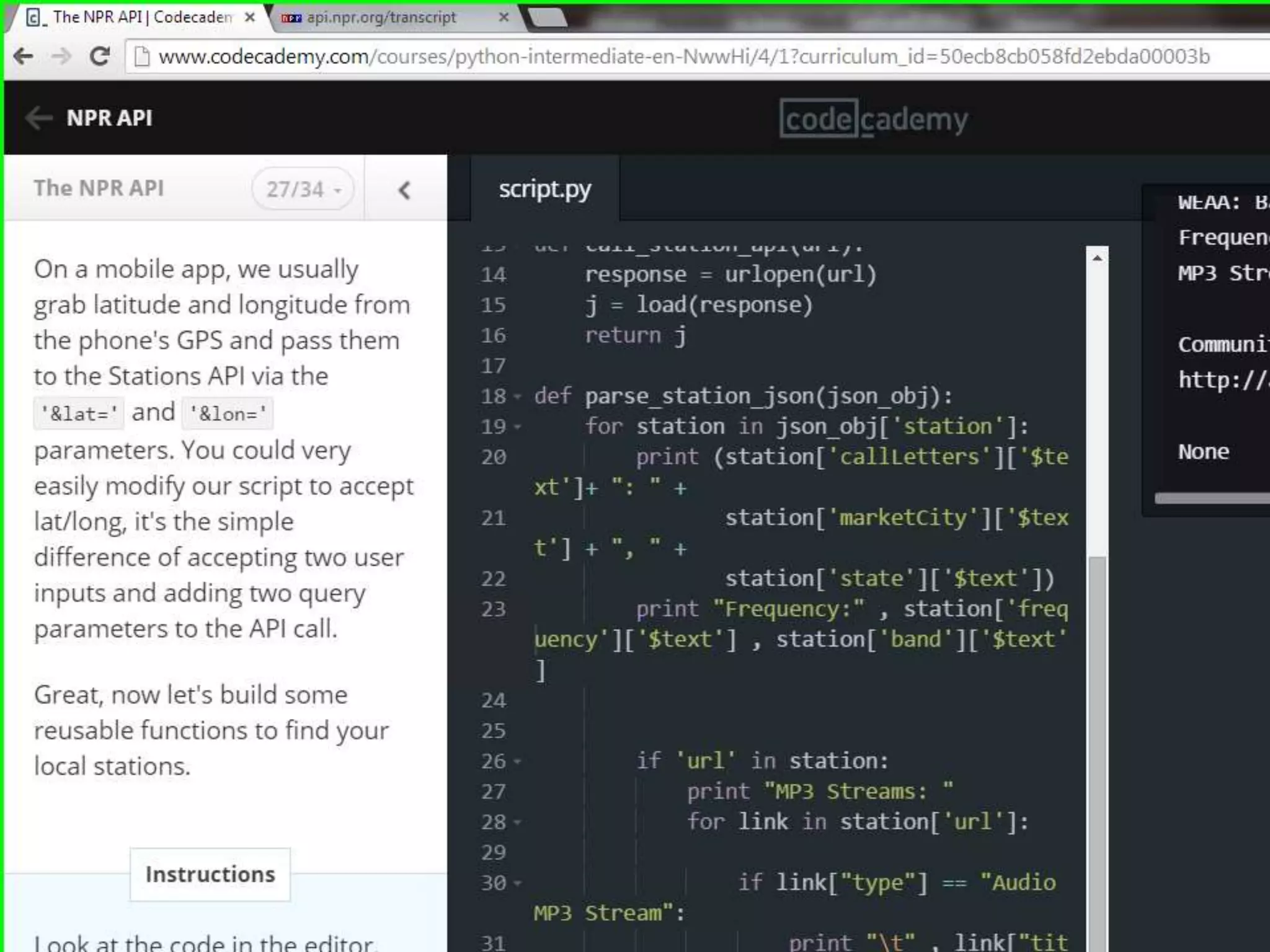
Task: Click line number 14 in the gutter
Action: coord(494,275)
